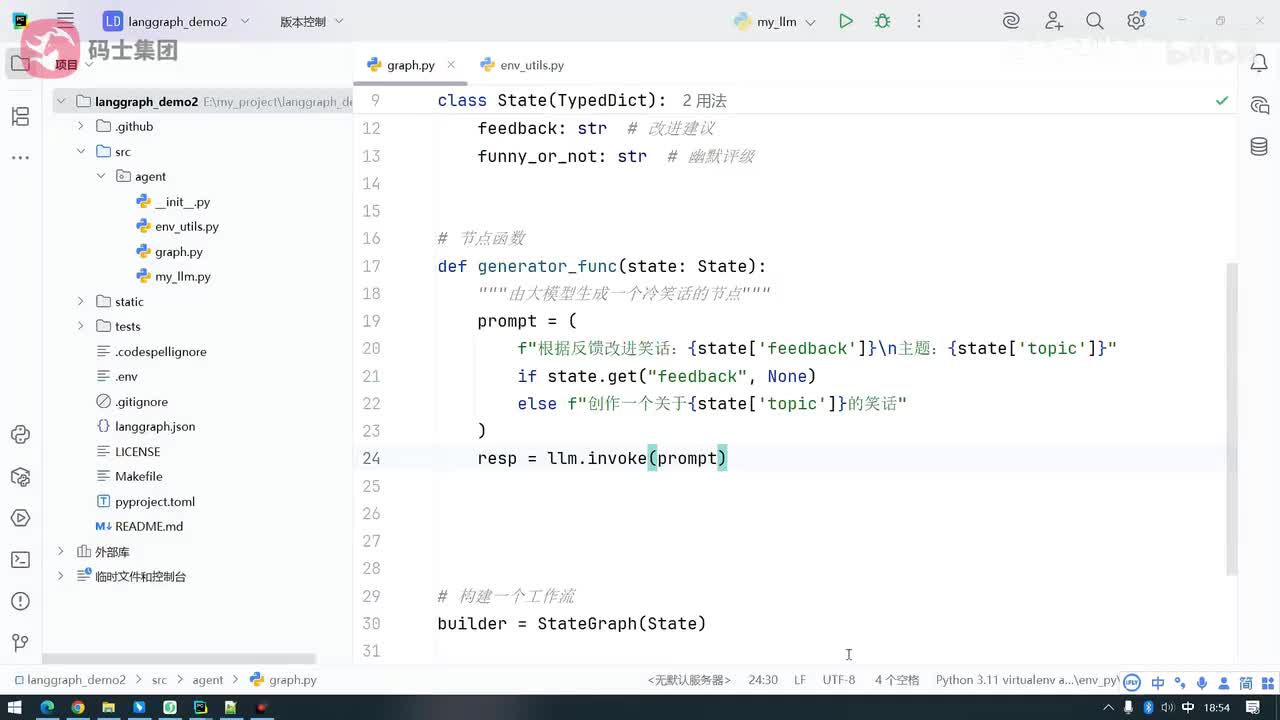Open the PyCharm main hamburger menu
The width and height of the screenshot is (1280, 720).
coord(65,21)
